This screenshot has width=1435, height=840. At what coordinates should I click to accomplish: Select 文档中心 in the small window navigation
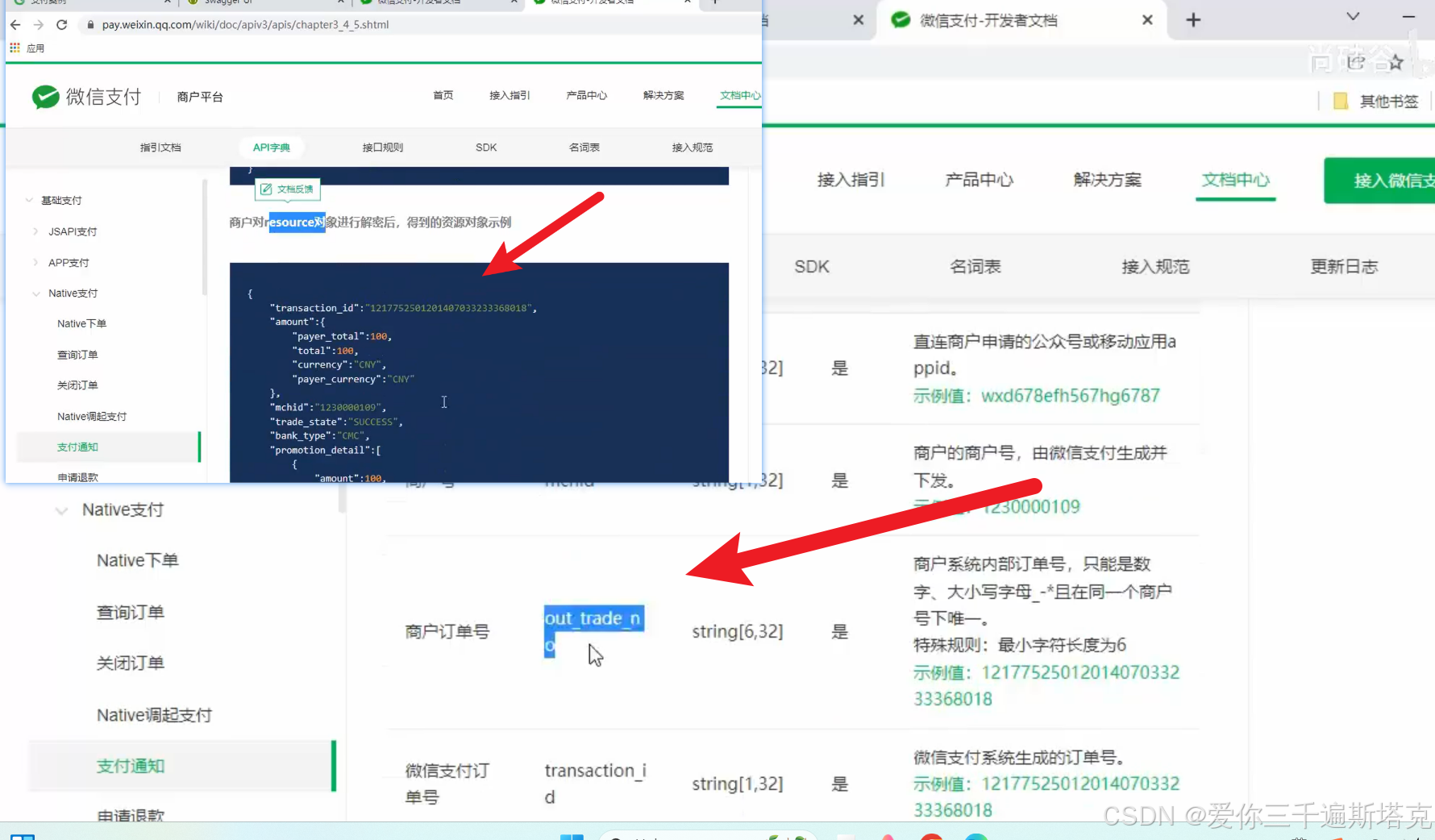tap(739, 95)
